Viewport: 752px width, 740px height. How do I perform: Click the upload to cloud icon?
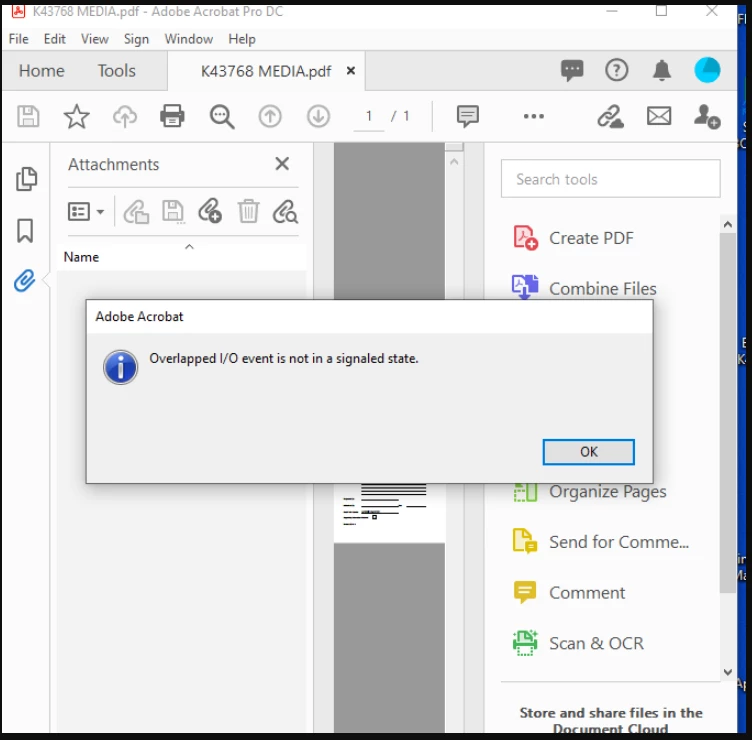click(x=125, y=117)
